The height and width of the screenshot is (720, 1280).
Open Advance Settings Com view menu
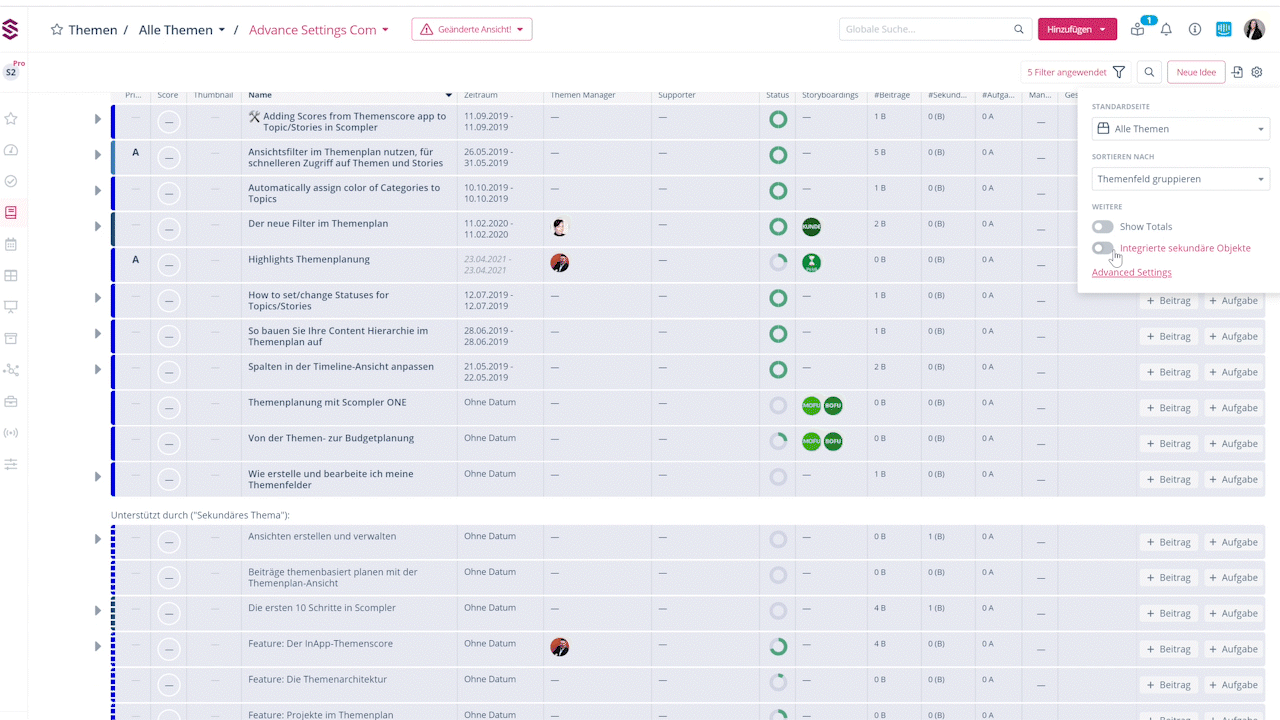[x=319, y=30]
